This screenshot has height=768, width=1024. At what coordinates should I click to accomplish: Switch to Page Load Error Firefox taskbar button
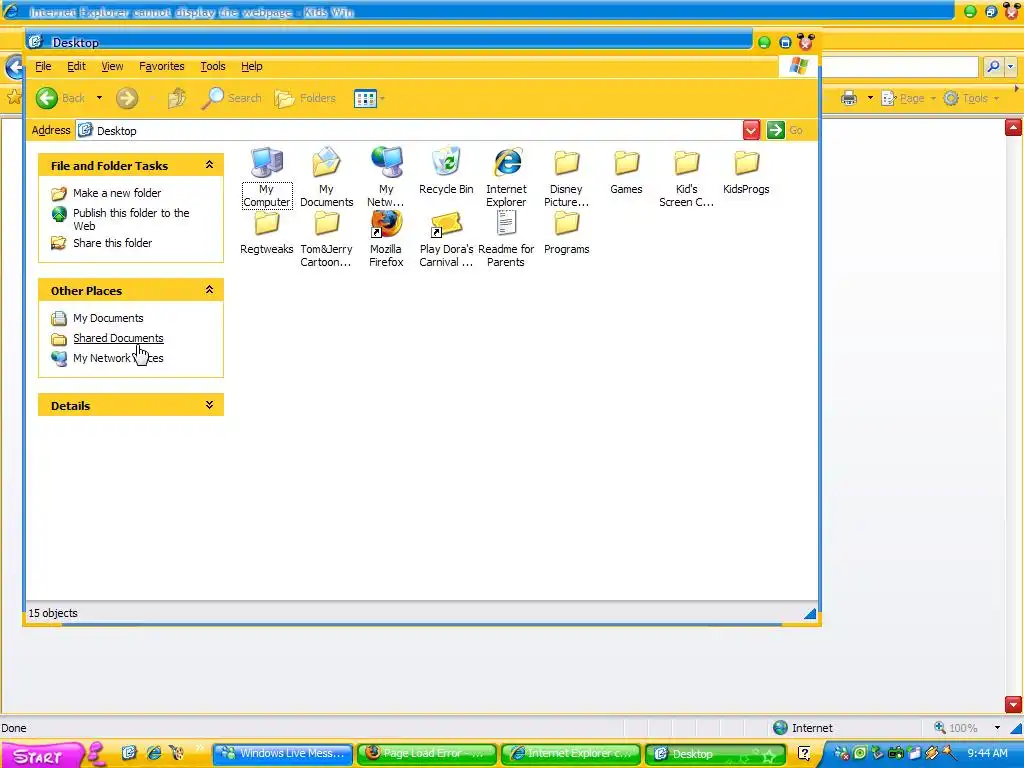pos(427,754)
